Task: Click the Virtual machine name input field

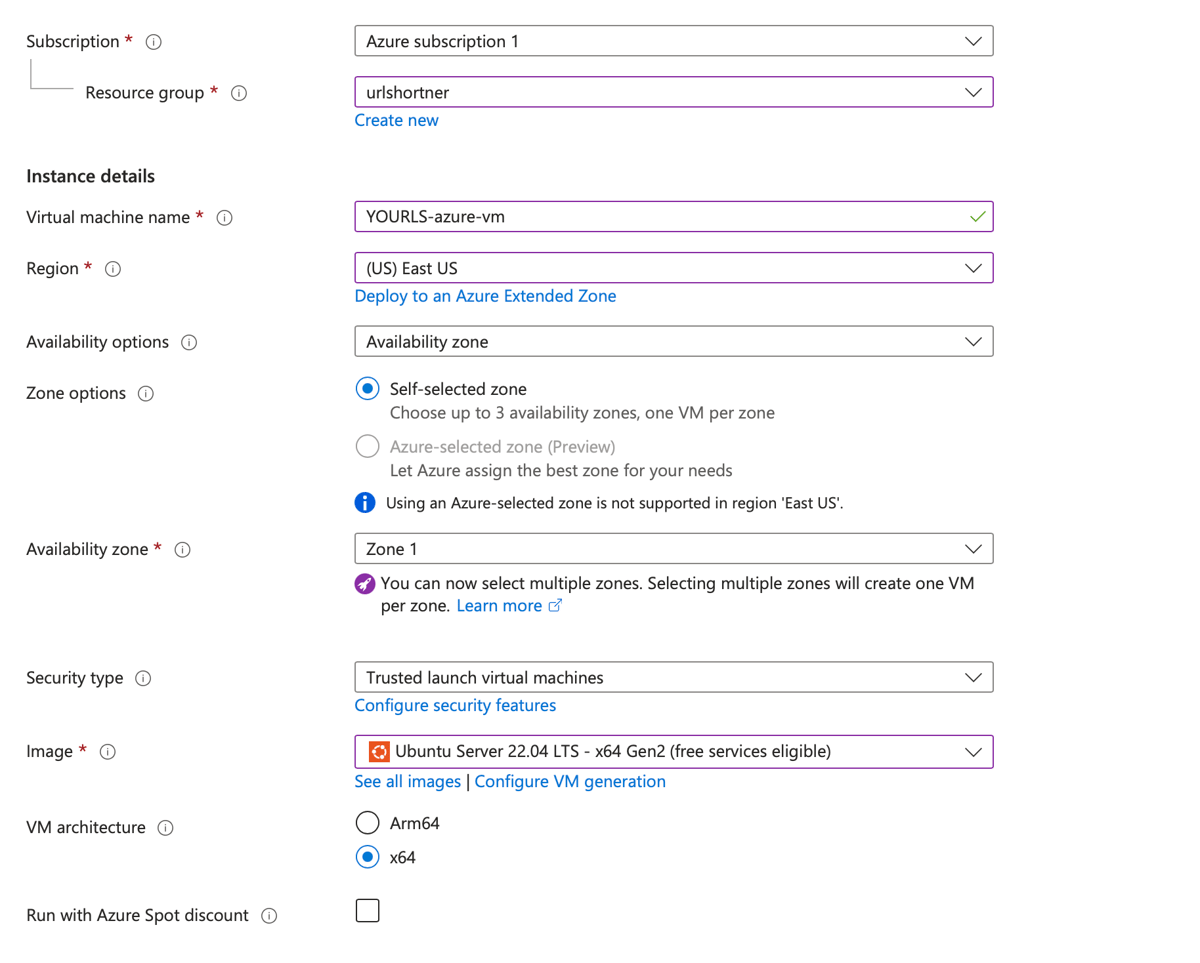Action: coord(674,217)
